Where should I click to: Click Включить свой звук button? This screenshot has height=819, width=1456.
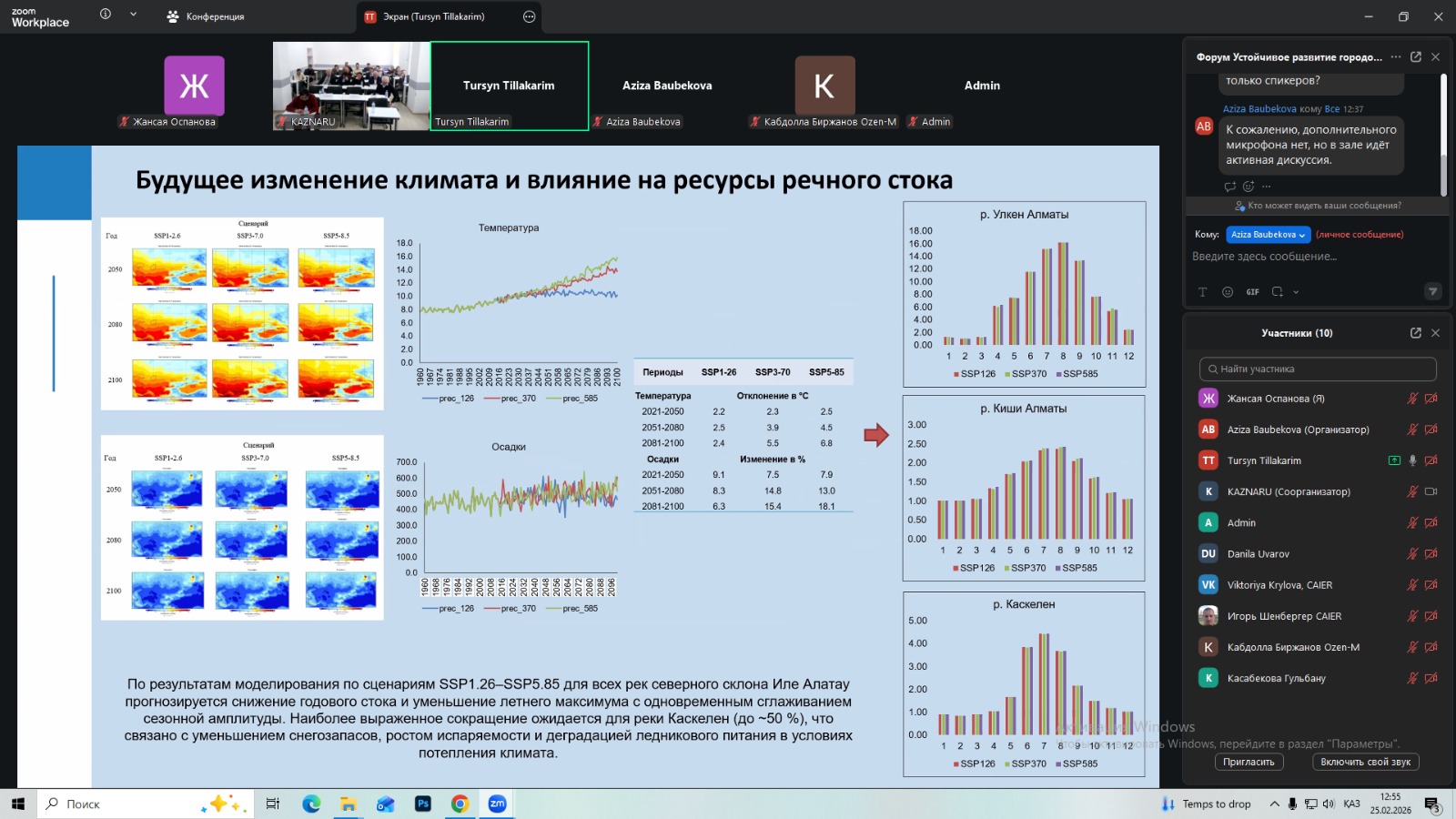[1365, 762]
